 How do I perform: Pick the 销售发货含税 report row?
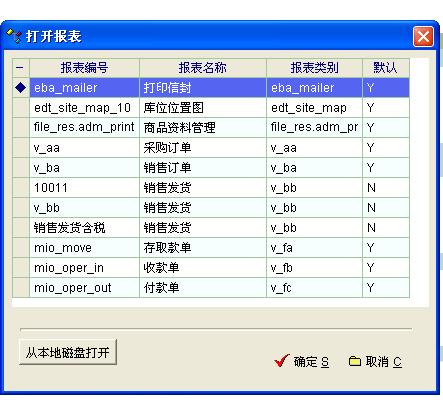pyautogui.click(x=211, y=228)
